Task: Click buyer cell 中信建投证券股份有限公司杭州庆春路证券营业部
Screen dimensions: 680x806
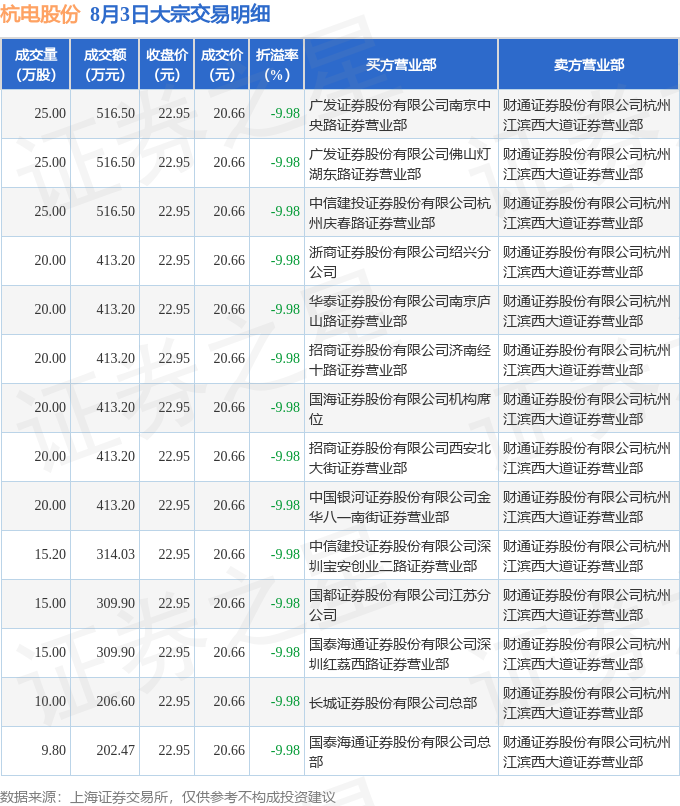Action: 401,213
